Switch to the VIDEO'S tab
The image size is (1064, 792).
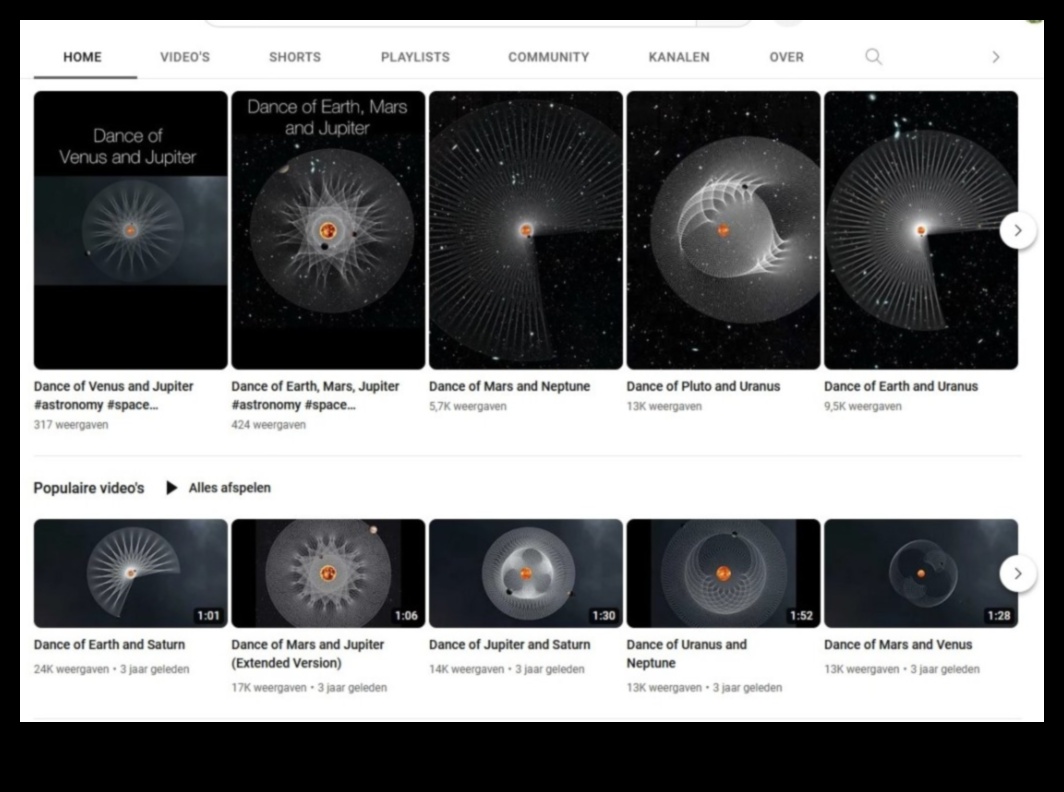pos(185,57)
